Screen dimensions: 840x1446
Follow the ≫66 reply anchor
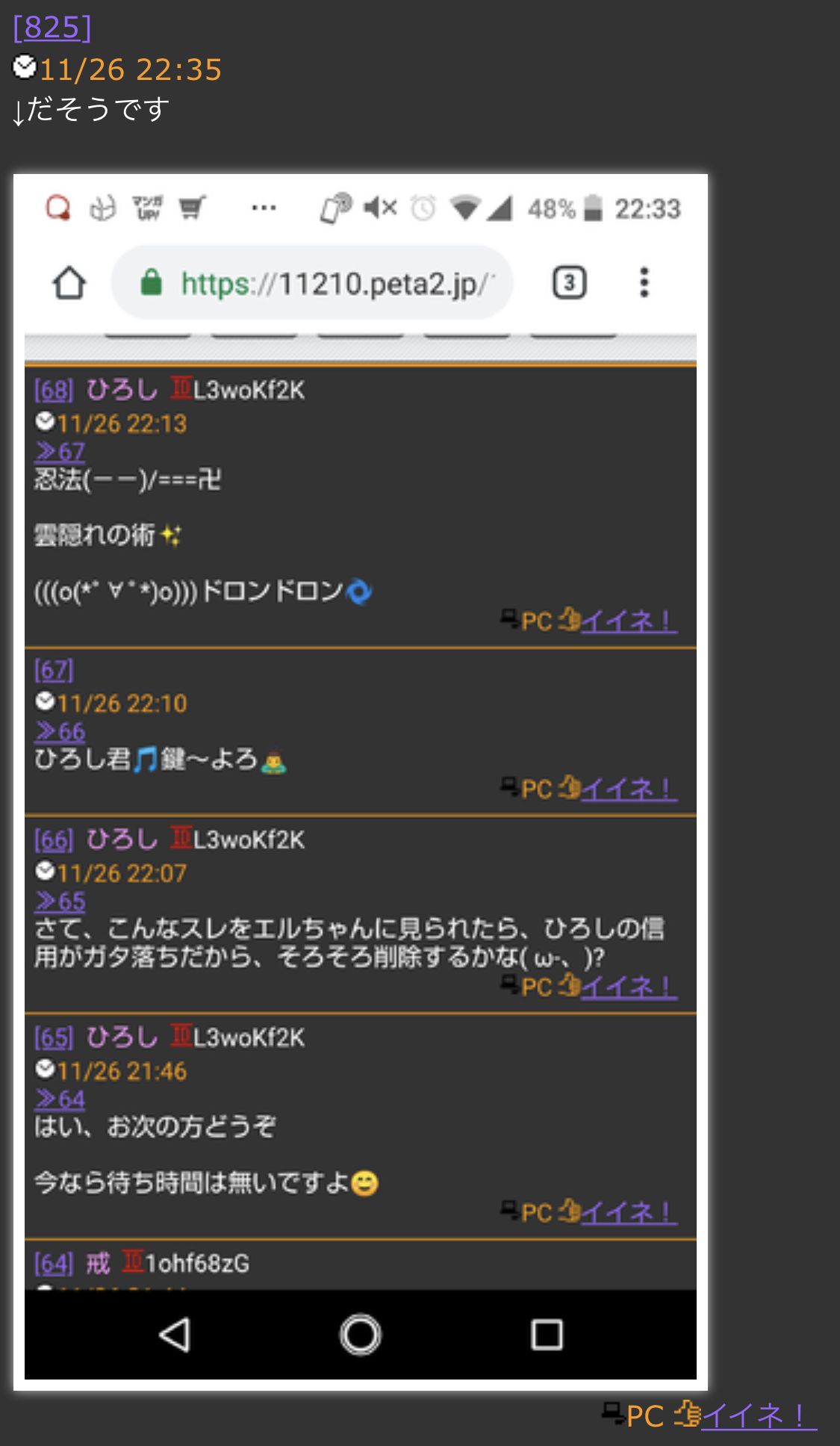pos(60,731)
